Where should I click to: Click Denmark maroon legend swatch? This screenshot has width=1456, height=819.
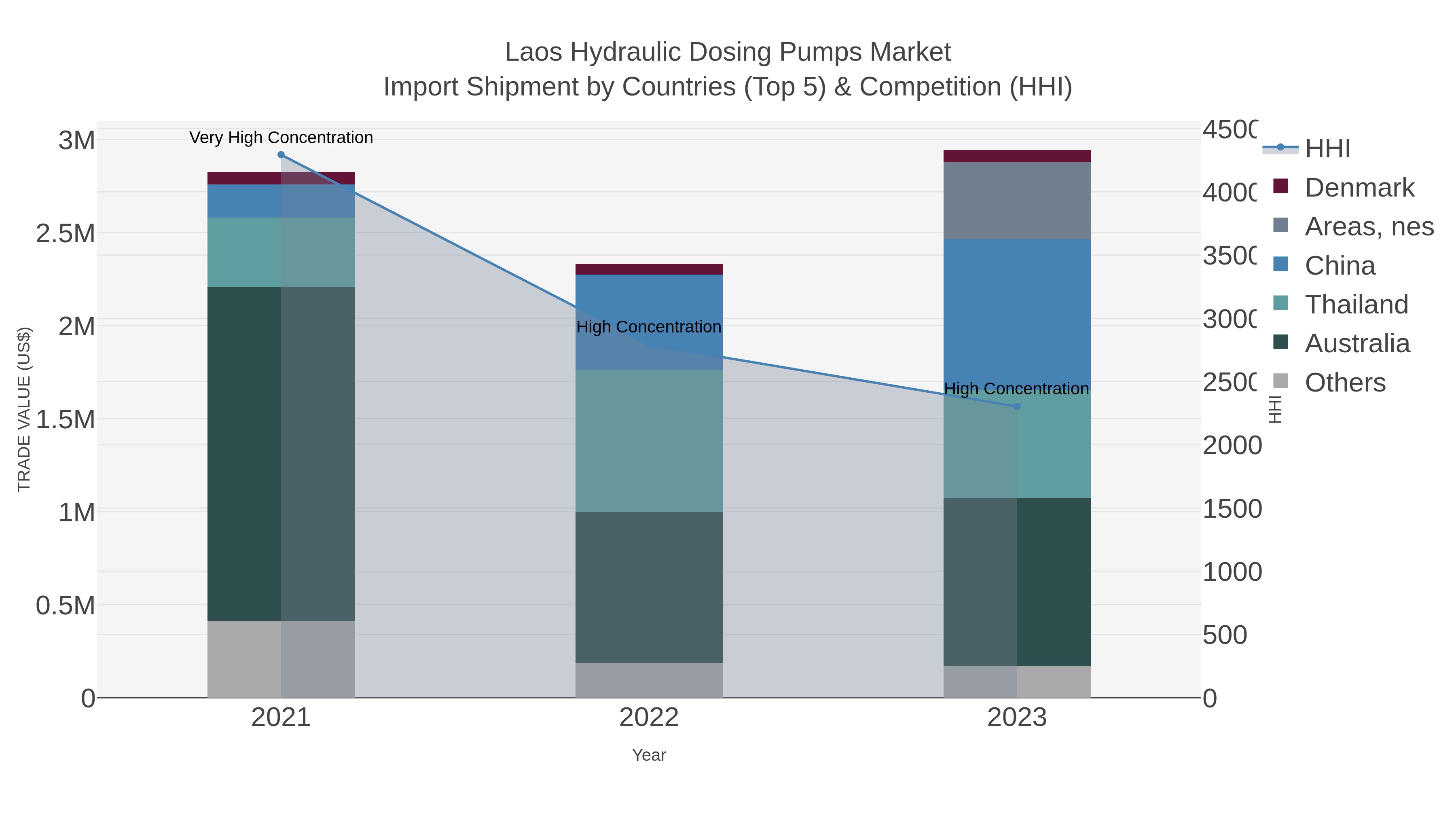pyautogui.click(x=1280, y=186)
